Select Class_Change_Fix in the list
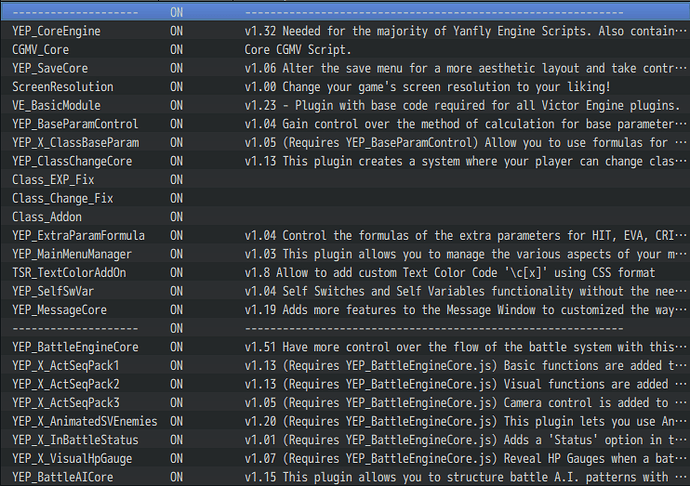Viewport: 690px width, 486px height. 62,199
